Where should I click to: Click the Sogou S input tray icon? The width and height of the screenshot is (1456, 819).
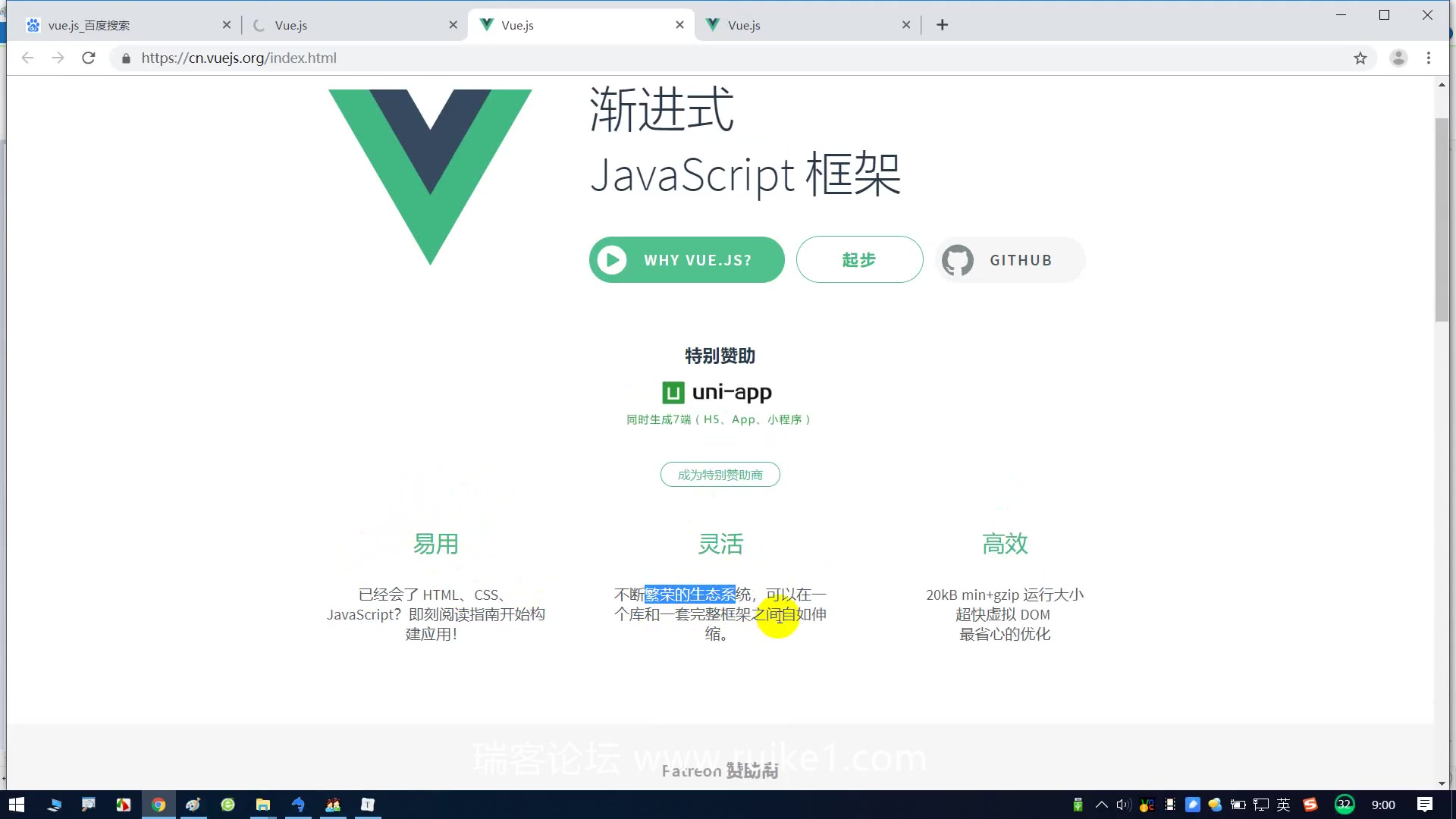coord(1310,805)
